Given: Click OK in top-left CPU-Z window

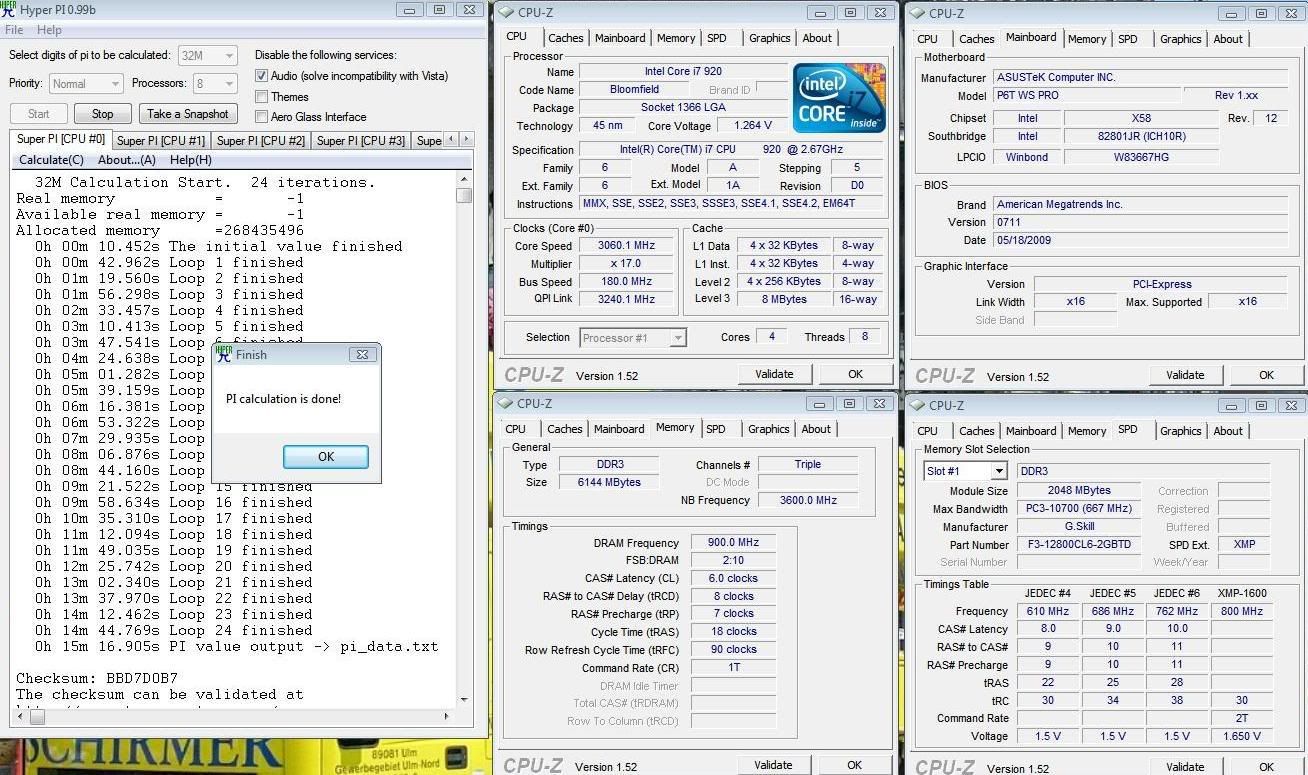Looking at the screenshot, I should coord(855,374).
